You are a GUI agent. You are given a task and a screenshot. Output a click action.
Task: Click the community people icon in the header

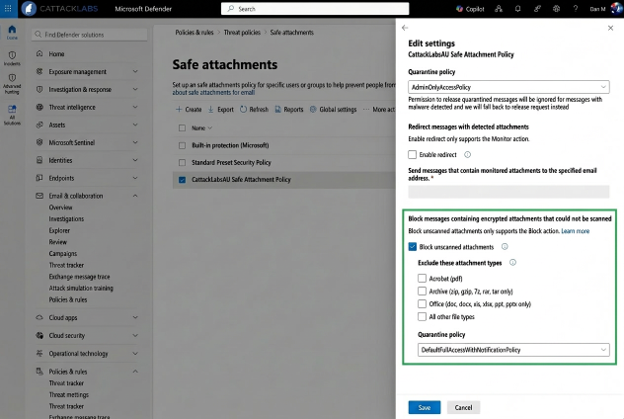(x=498, y=8)
